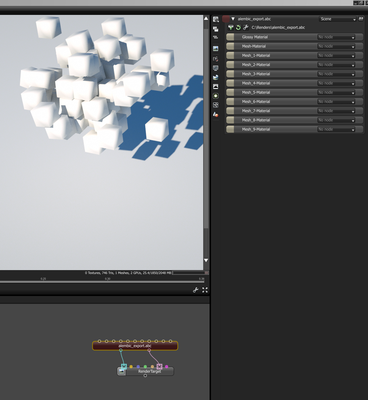Click the Glossy Material beige color swatch
This screenshot has height=400, width=368.
coord(230,37)
